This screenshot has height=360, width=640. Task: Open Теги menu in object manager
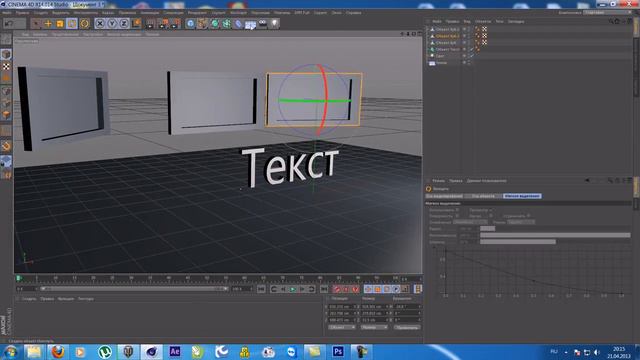point(499,21)
